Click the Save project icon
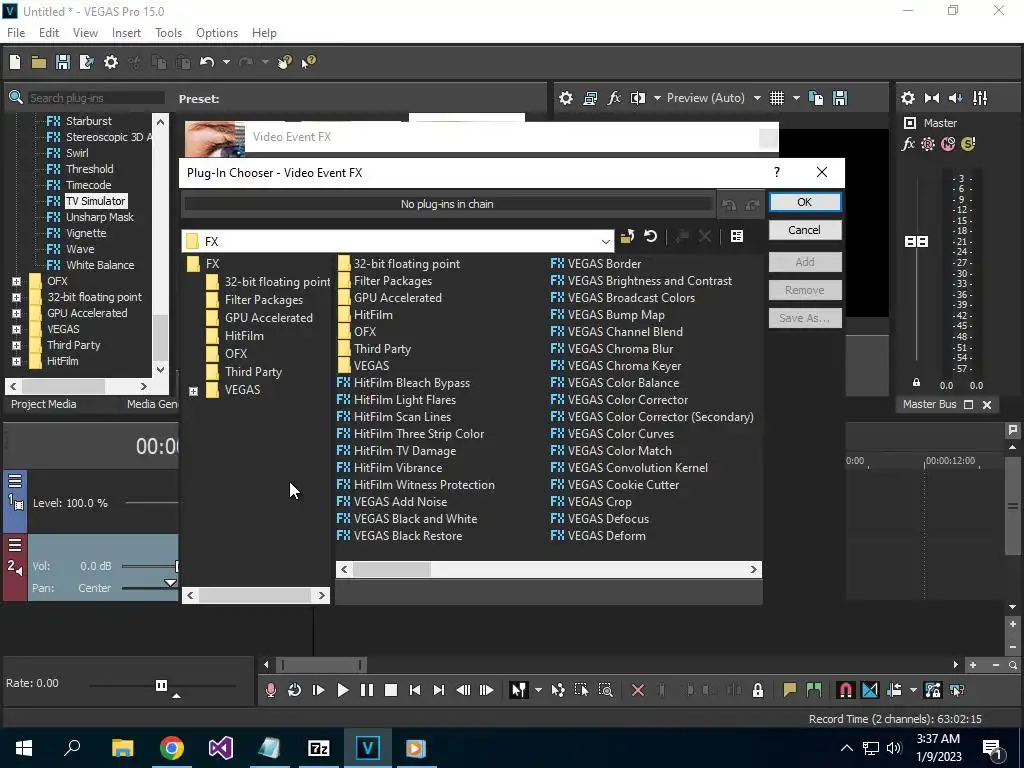This screenshot has width=1024, height=768. click(x=63, y=62)
